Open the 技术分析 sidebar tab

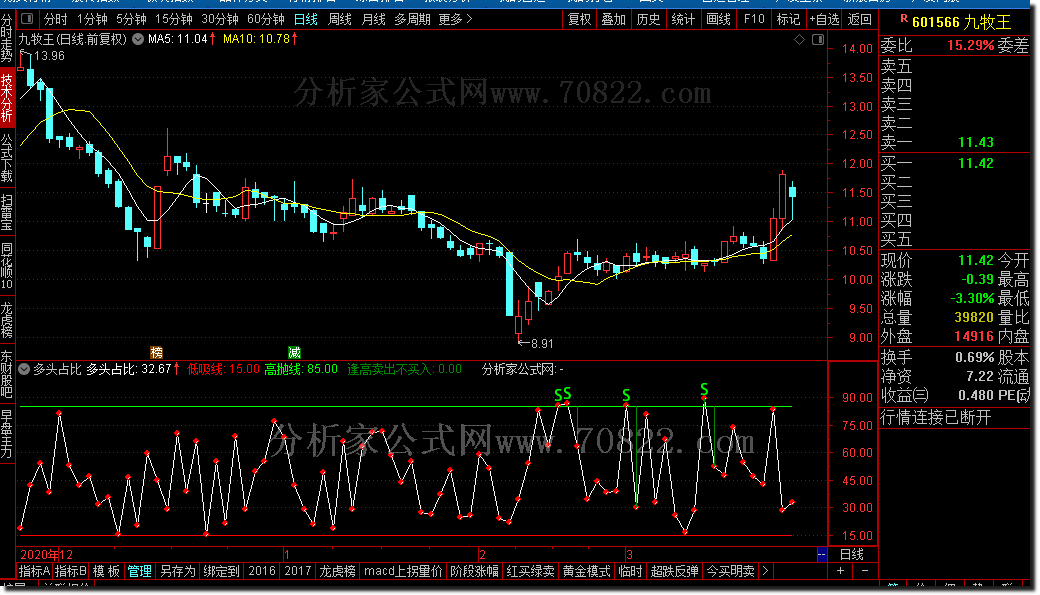[x=7, y=98]
